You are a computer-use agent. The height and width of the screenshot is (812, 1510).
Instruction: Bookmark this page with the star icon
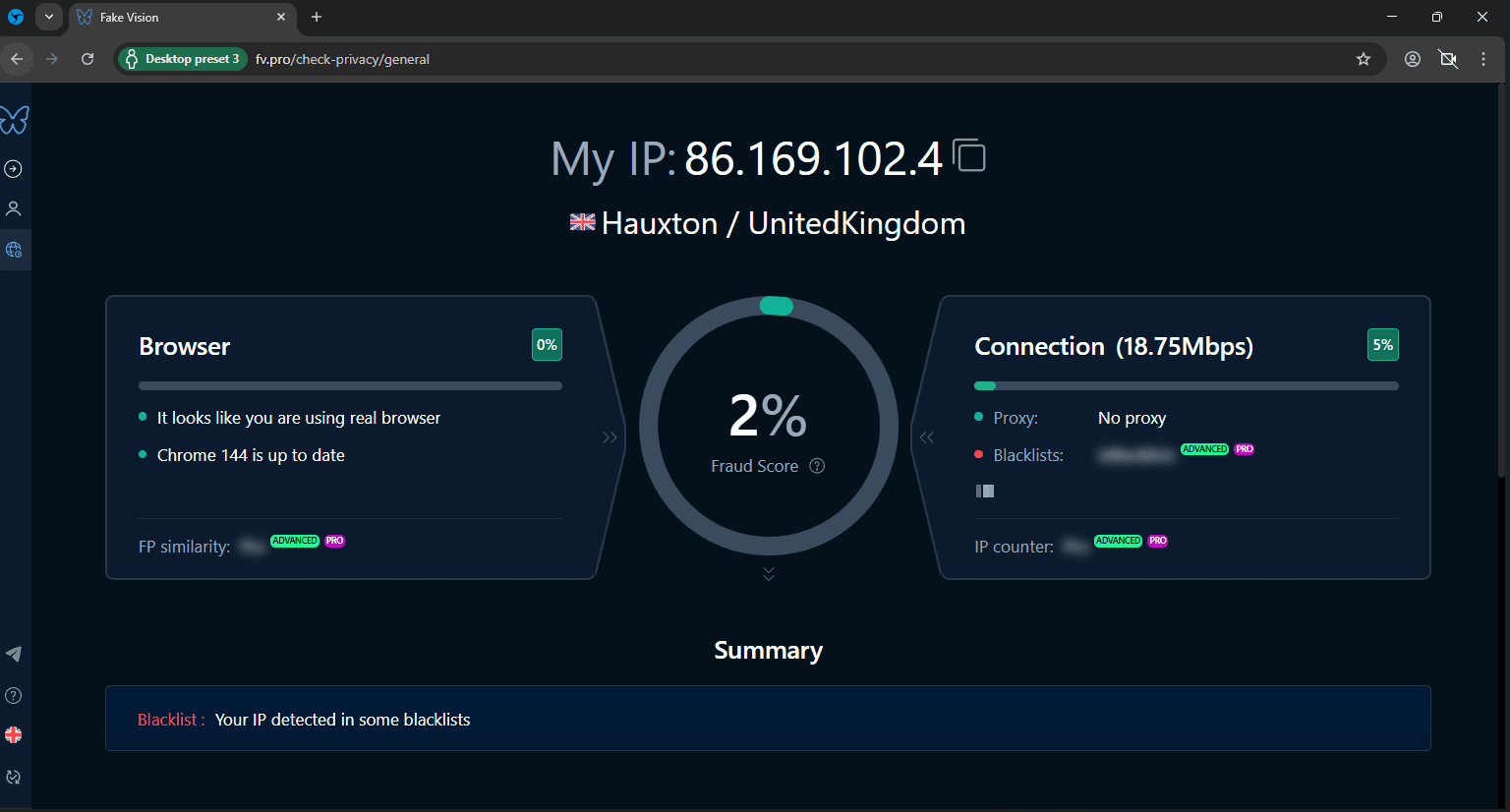click(x=1364, y=59)
